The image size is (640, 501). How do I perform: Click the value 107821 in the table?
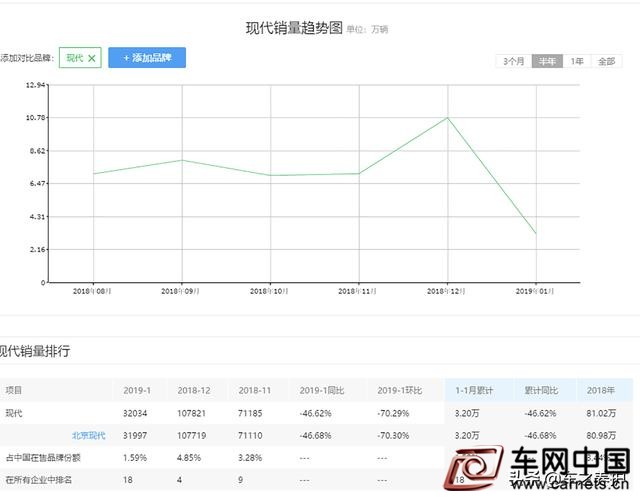[x=191, y=413]
